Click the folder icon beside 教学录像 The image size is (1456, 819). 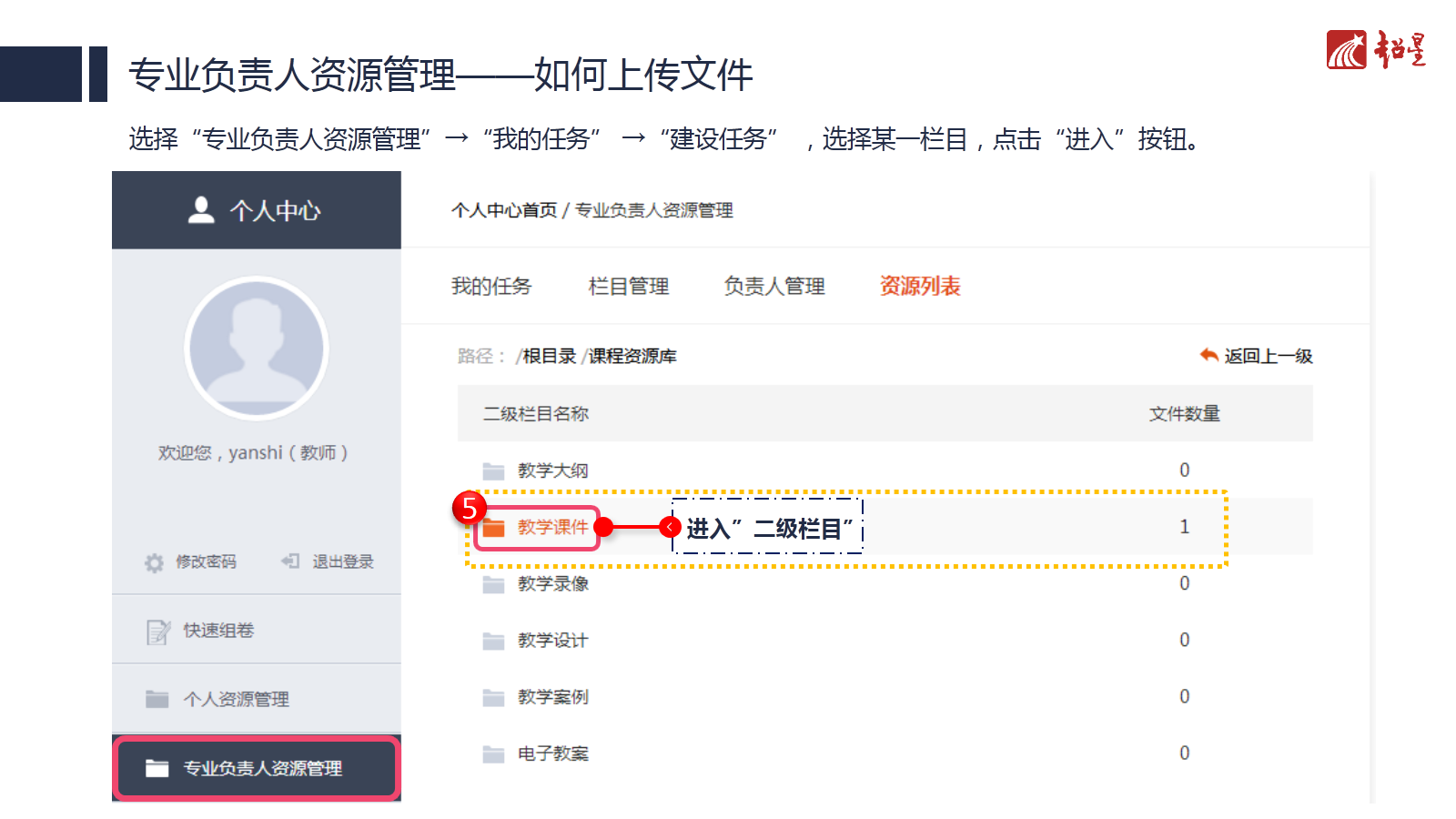(x=493, y=584)
